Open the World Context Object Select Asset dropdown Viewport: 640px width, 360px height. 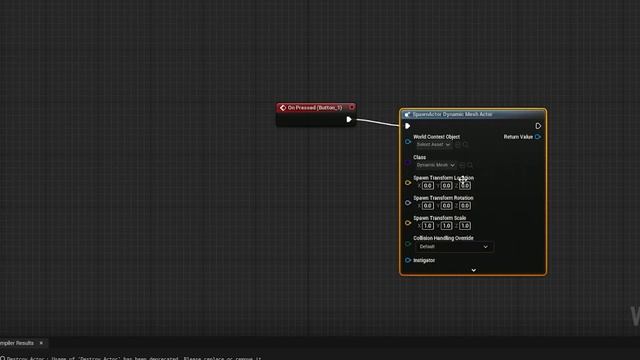pos(433,144)
